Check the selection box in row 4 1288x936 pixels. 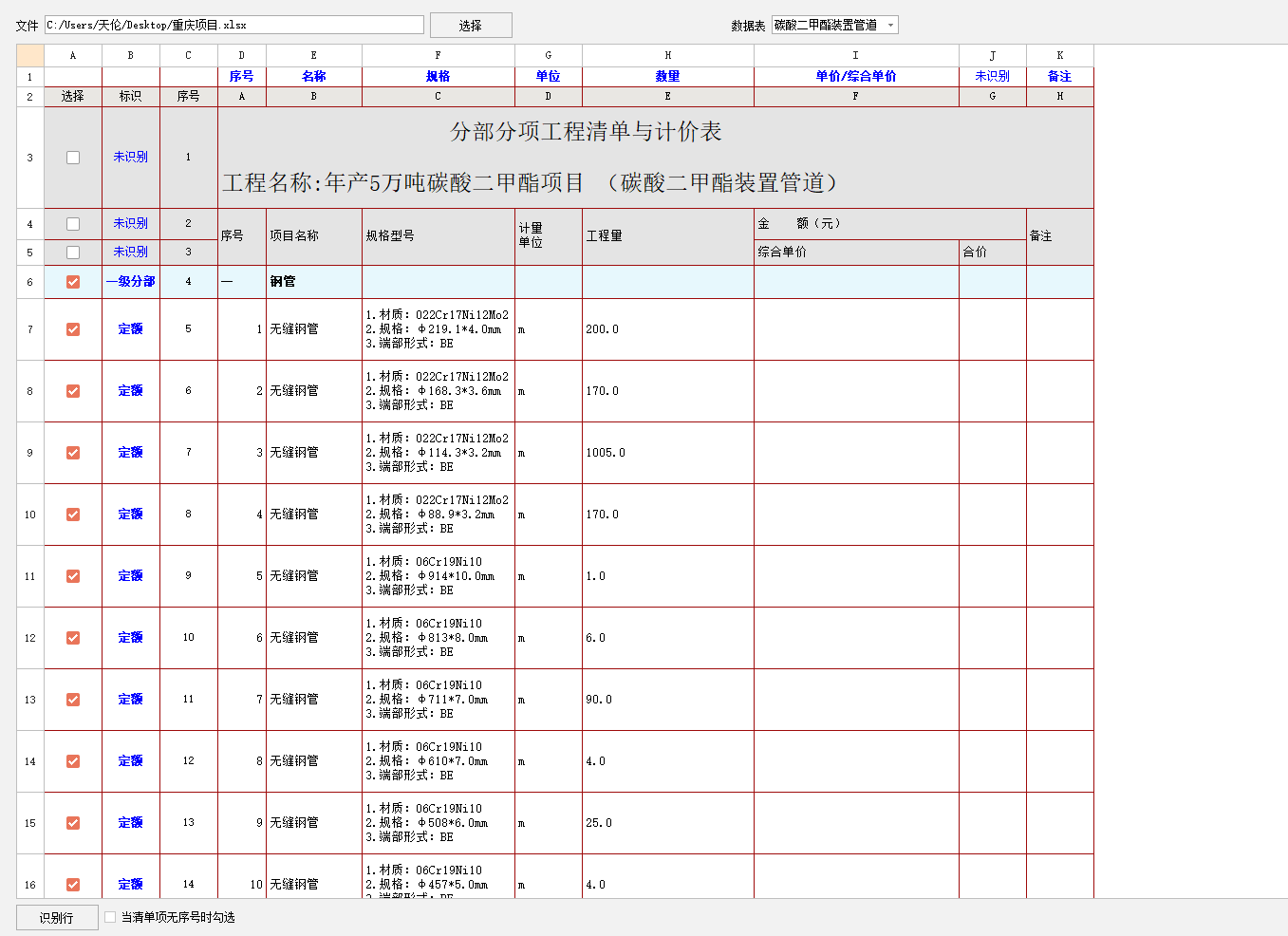coord(73,224)
